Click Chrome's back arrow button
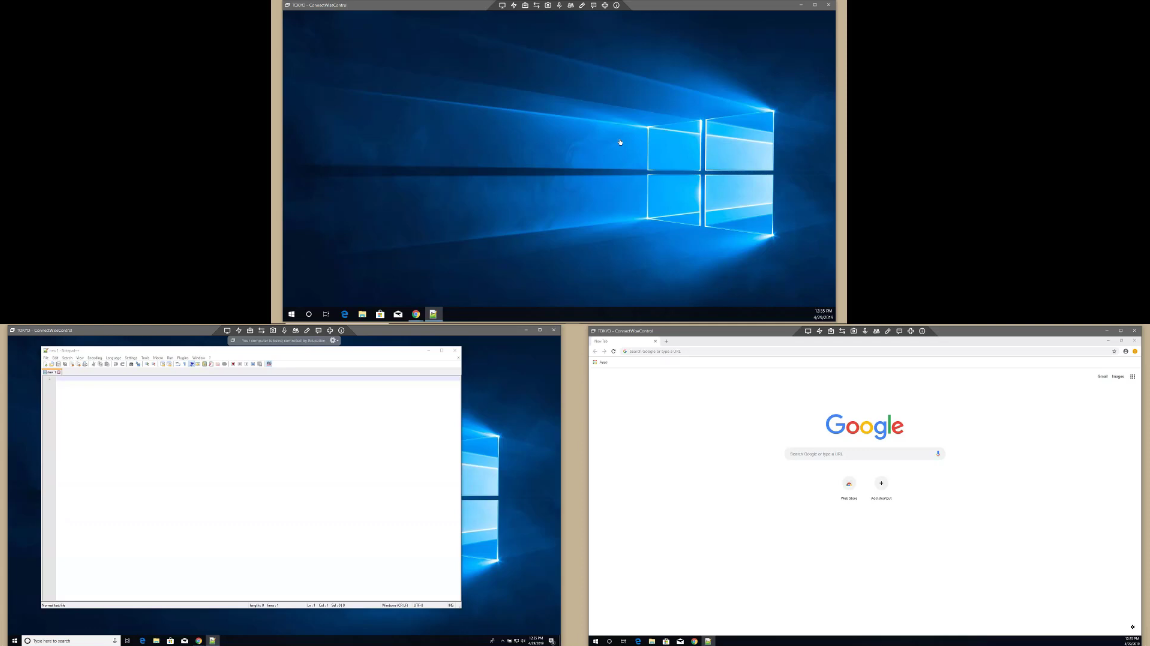Screen dimensions: 1150x646 click(x=595, y=351)
